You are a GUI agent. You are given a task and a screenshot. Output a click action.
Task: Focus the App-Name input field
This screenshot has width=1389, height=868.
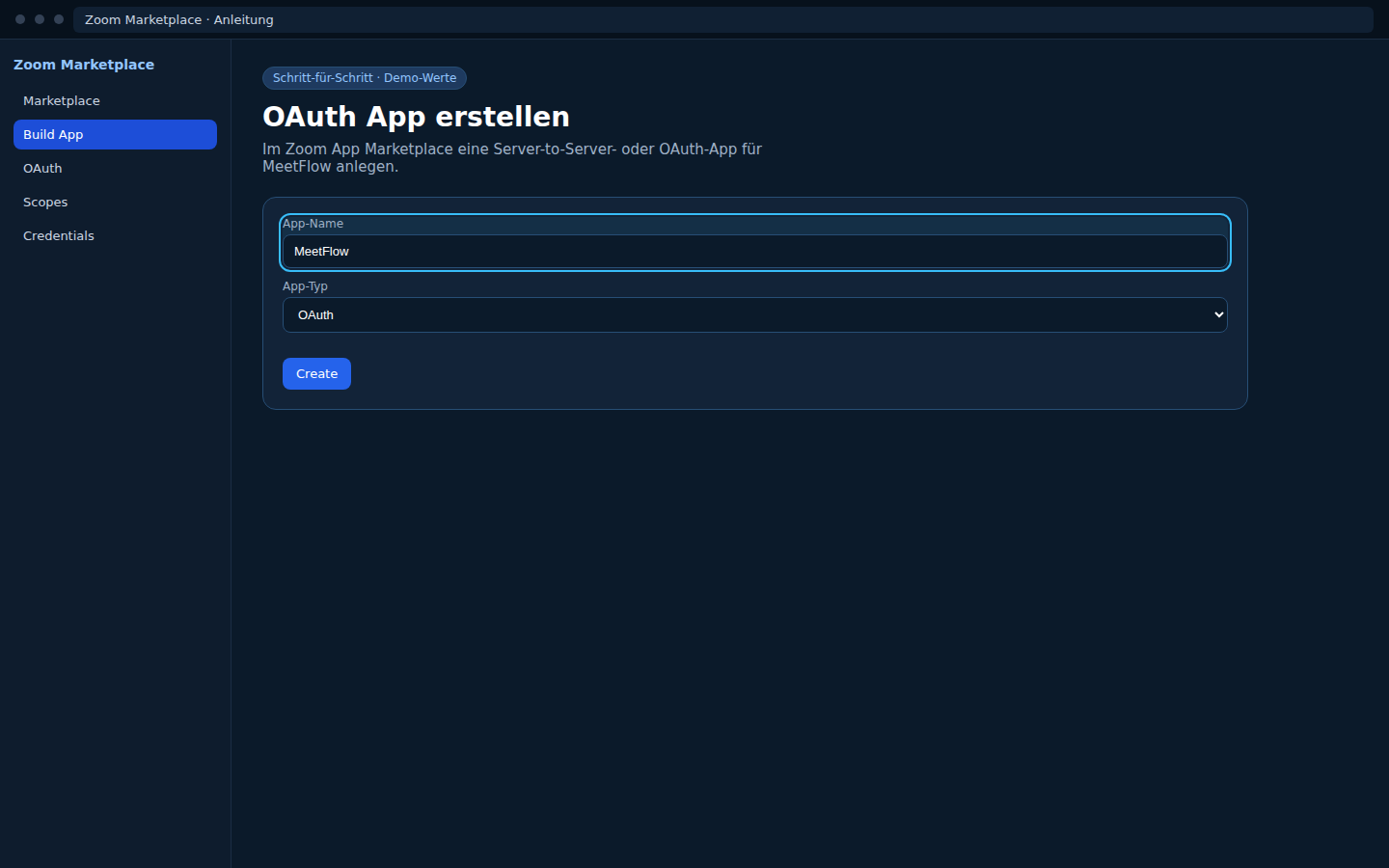(x=754, y=252)
